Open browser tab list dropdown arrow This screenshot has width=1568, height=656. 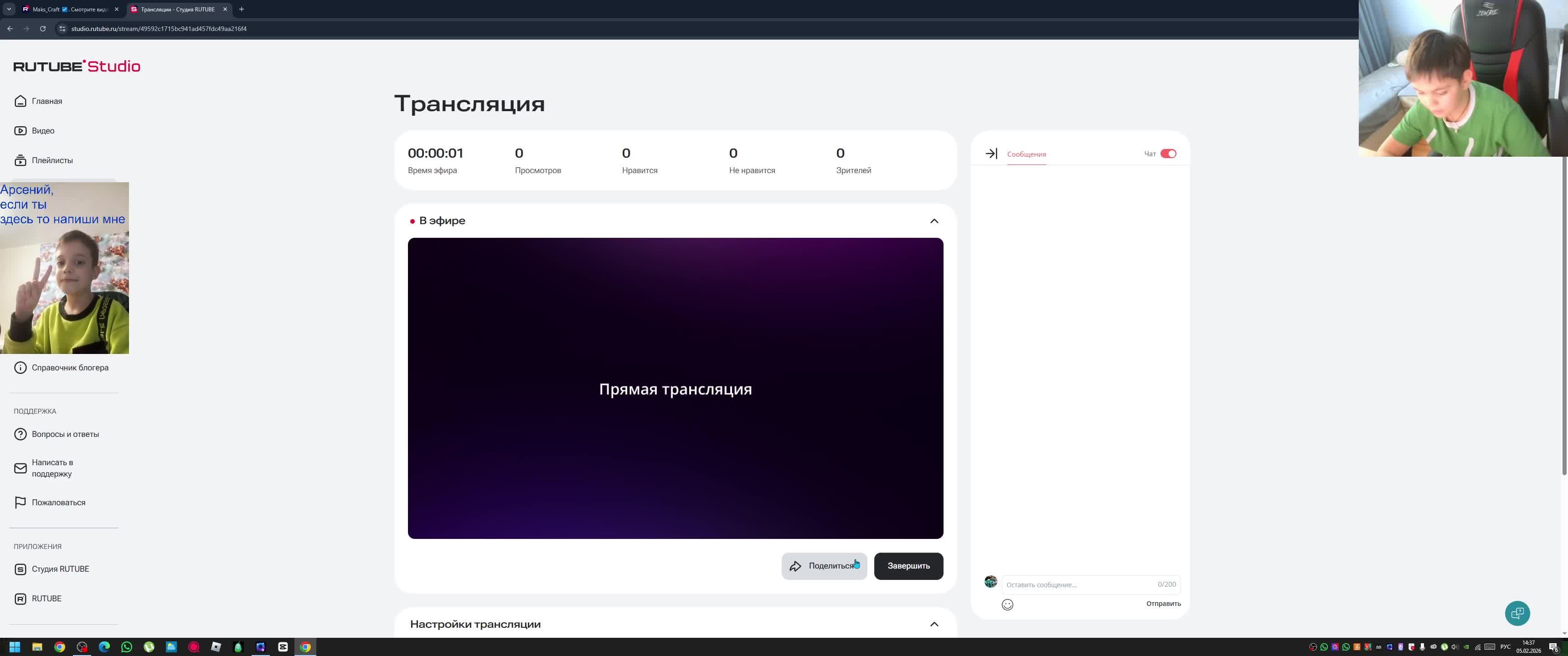coord(9,9)
